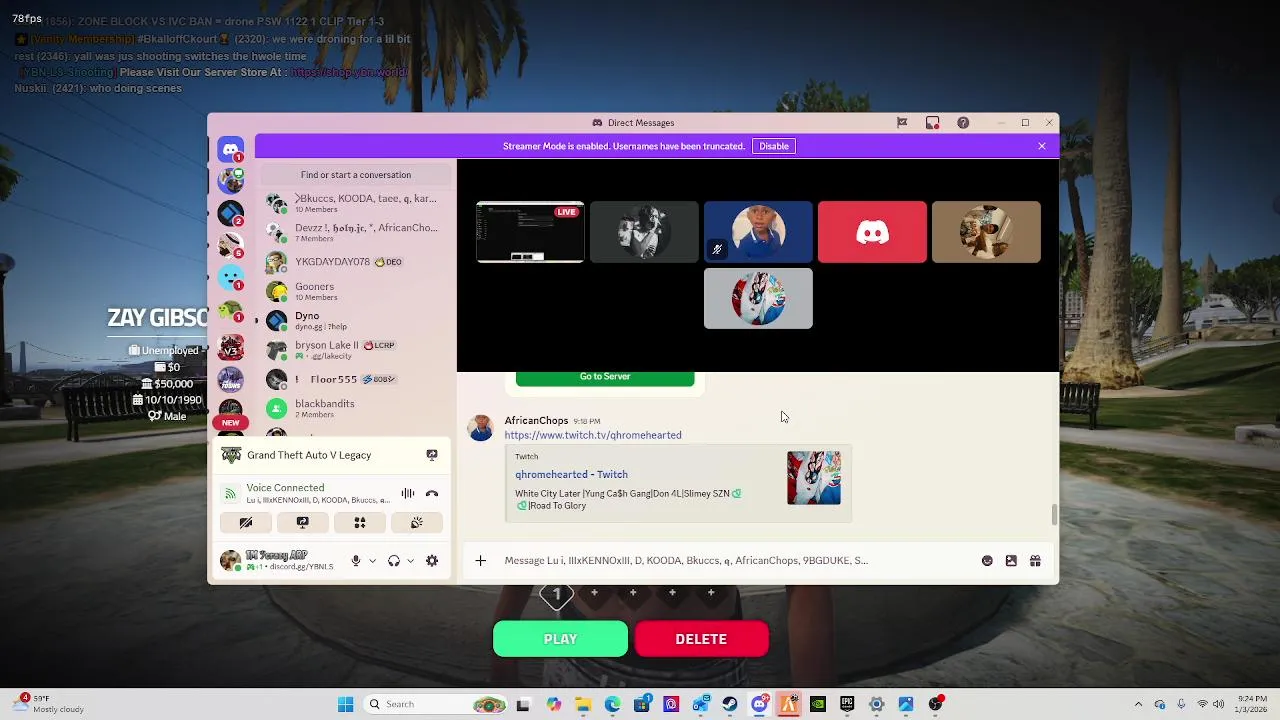The width and height of the screenshot is (1280, 720).
Task: Open Voice Connected connection status
Action: pyautogui.click(x=285, y=488)
